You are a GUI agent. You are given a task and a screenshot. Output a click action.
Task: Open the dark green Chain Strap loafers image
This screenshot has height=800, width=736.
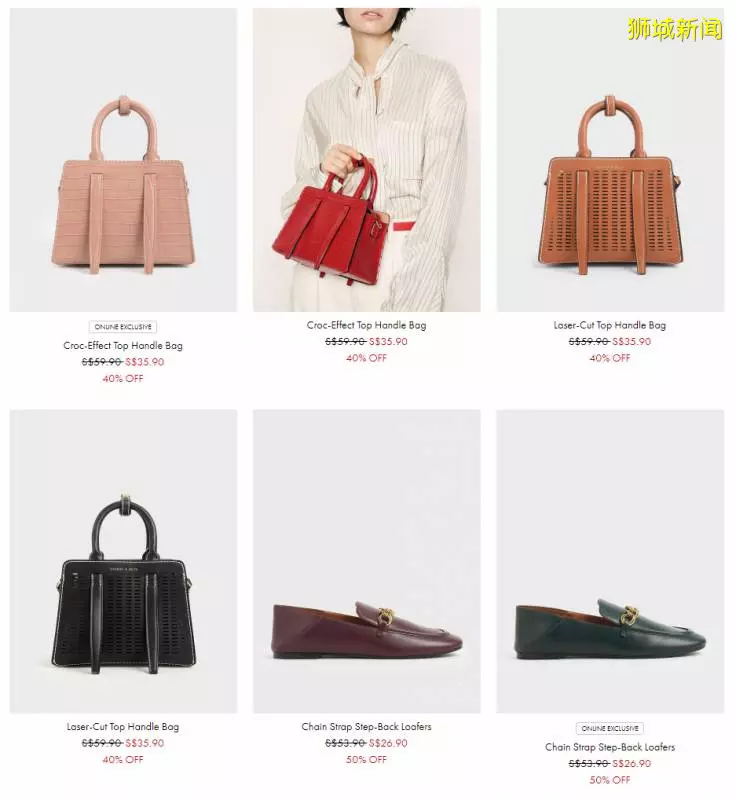(611, 561)
